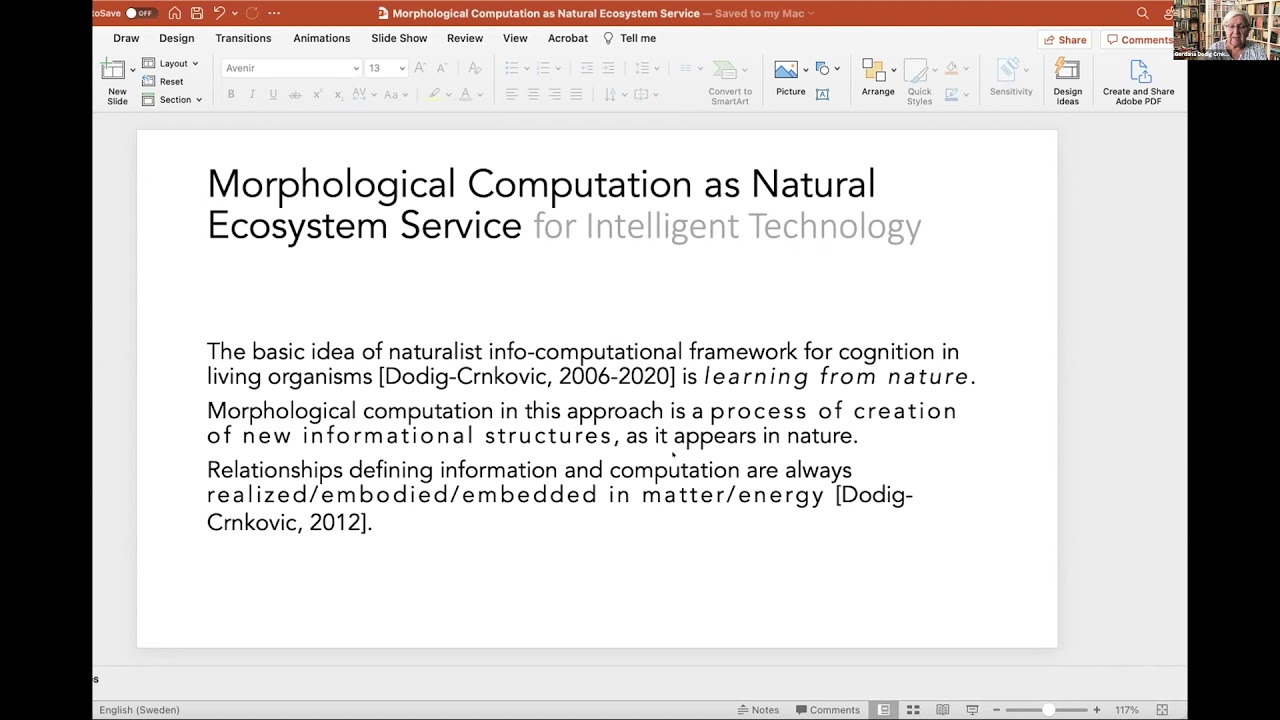Justify text alignment

tap(576, 94)
